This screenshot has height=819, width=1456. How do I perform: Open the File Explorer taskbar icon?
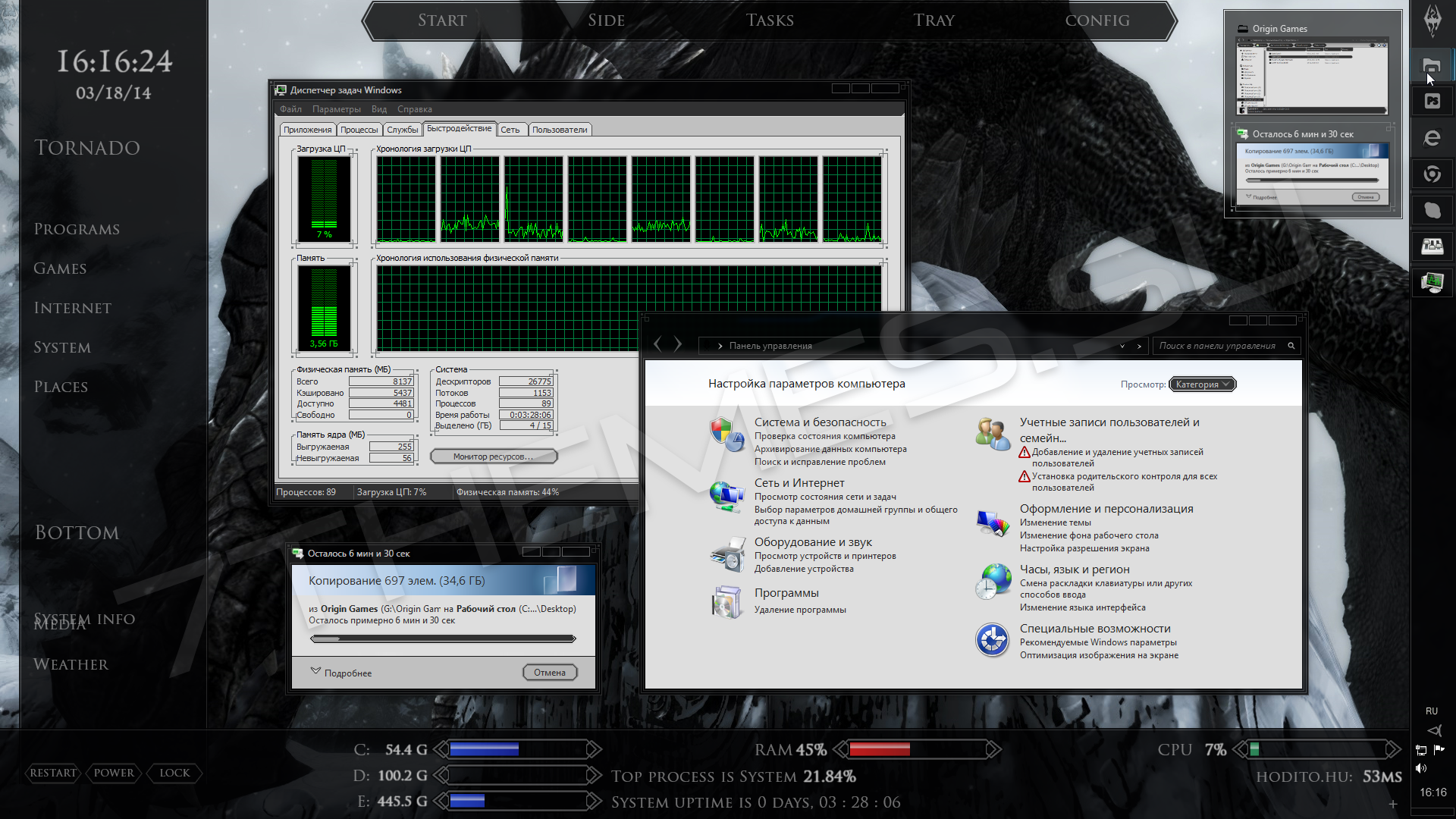[x=1432, y=66]
